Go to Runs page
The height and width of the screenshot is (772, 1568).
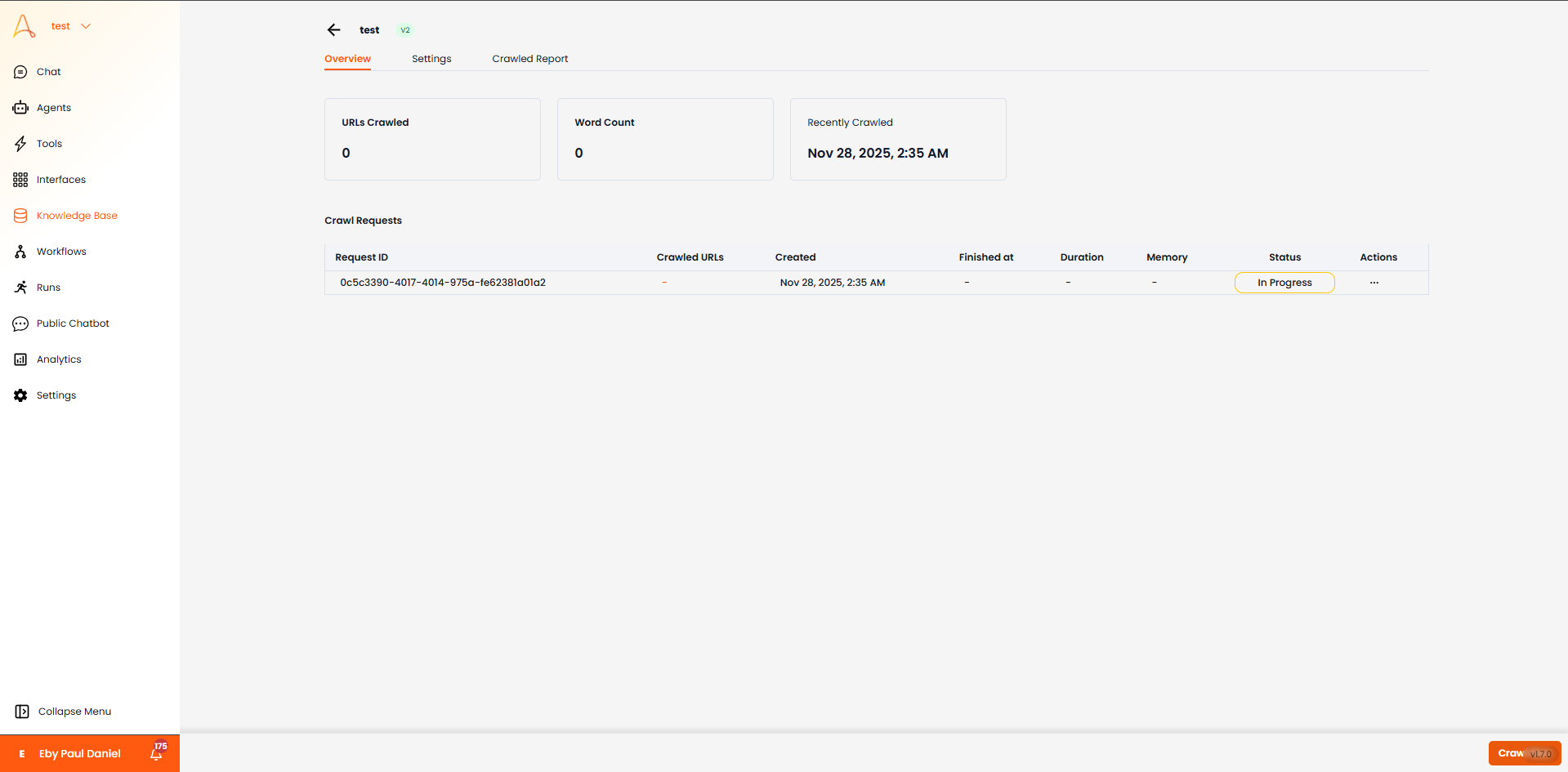pos(48,288)
